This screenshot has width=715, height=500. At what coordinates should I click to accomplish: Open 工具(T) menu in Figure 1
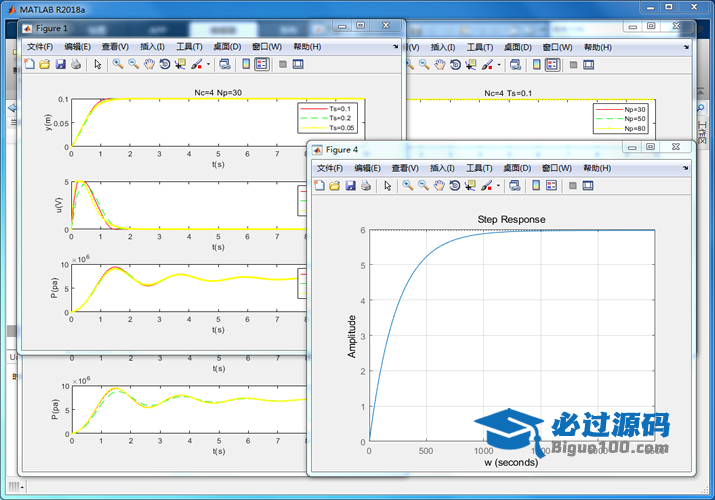[189, 47]
